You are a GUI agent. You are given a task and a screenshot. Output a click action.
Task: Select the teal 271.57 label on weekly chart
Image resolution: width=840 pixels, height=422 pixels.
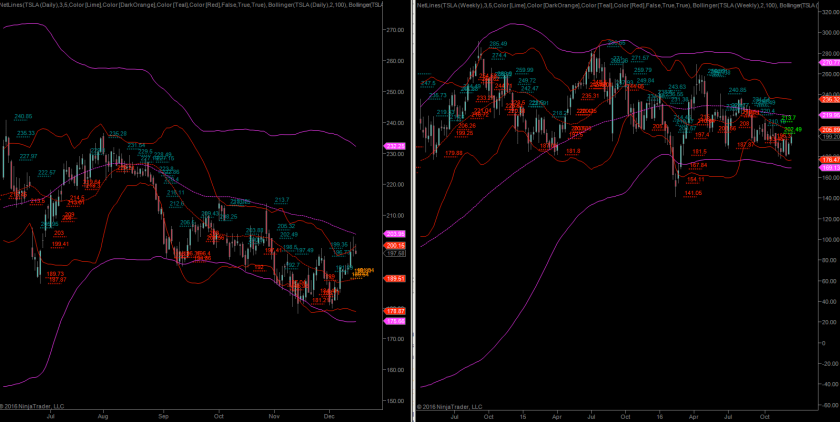[640, 58]
